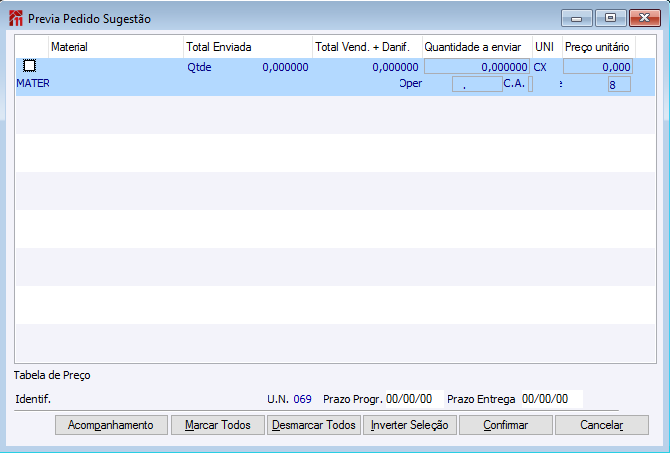670x453 pixels.
Task: Click the Total Enviada column header
Action: [x=248, y=47]
